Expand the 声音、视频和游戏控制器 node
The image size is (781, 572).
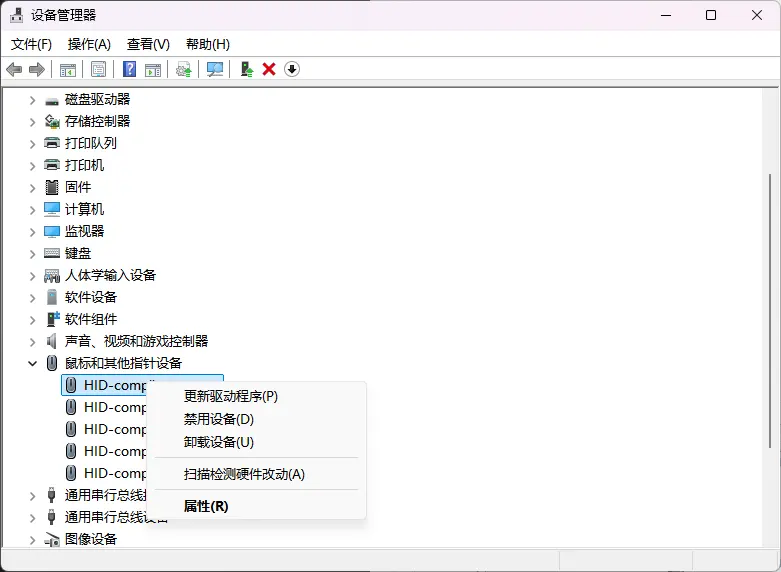point(32,342)
